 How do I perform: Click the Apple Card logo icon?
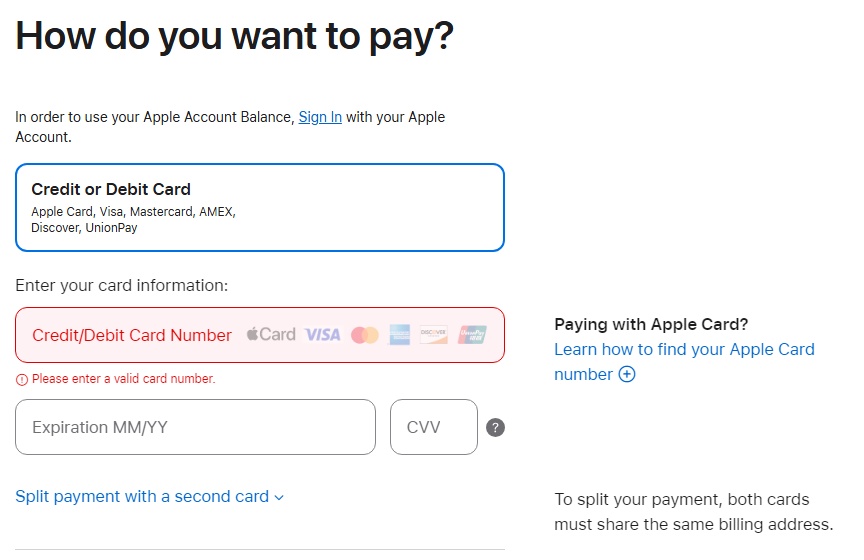[271, 334]
